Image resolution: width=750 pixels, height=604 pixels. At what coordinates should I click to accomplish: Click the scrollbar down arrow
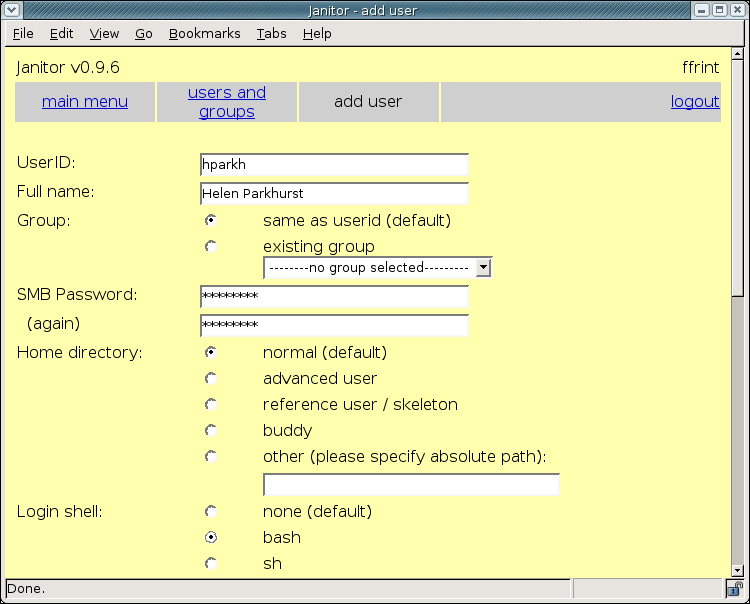737,570
